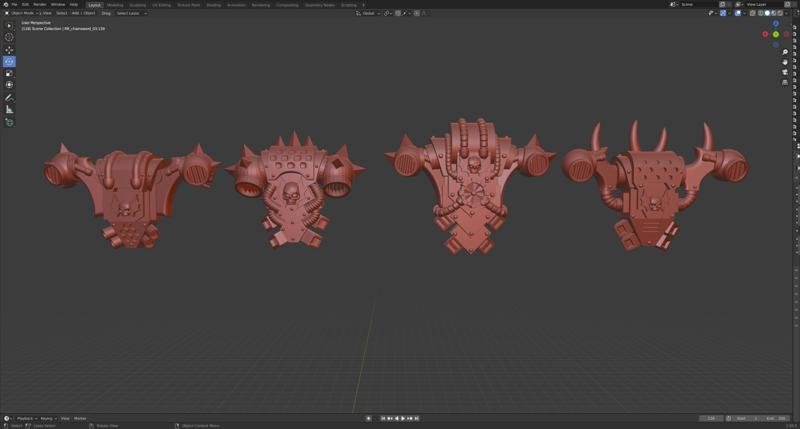Choose the Move tool
Viewport: 800px width, 429px height.
tap(9, 50)
